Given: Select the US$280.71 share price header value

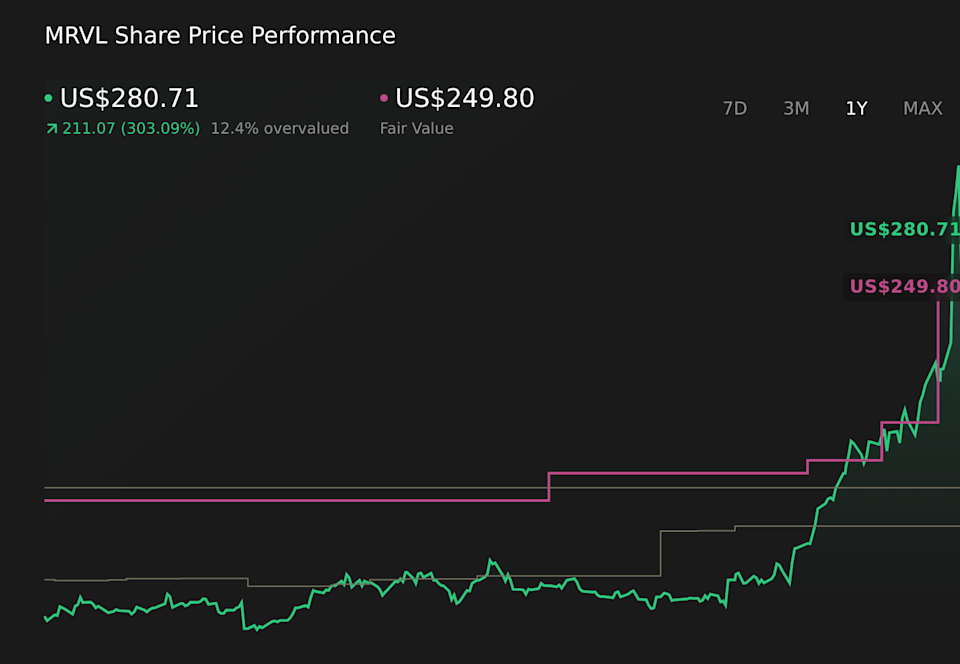Looking at the screenshot, I should 129,99.
